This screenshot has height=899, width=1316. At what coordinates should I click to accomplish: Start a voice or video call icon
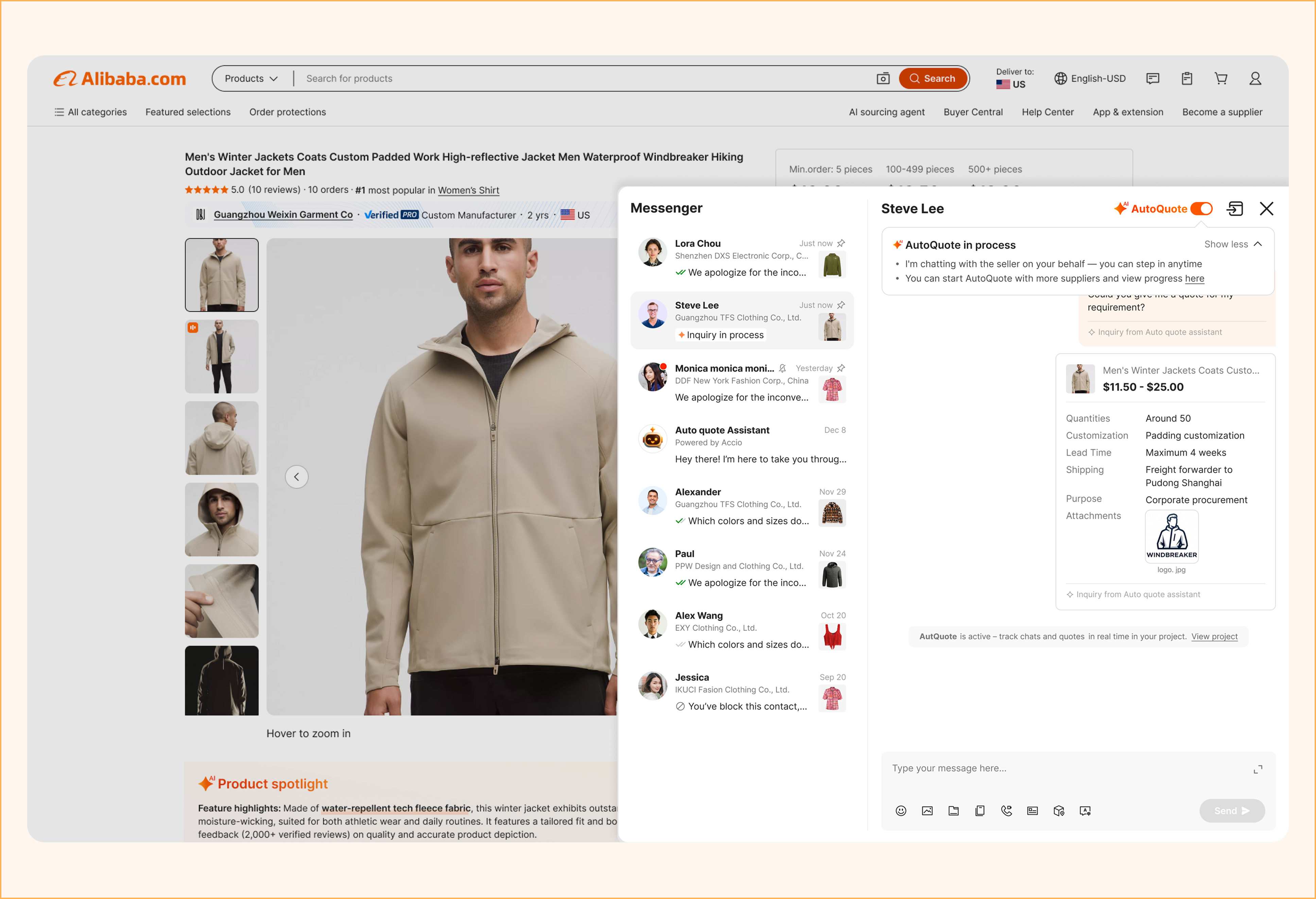pos(1006,811)
